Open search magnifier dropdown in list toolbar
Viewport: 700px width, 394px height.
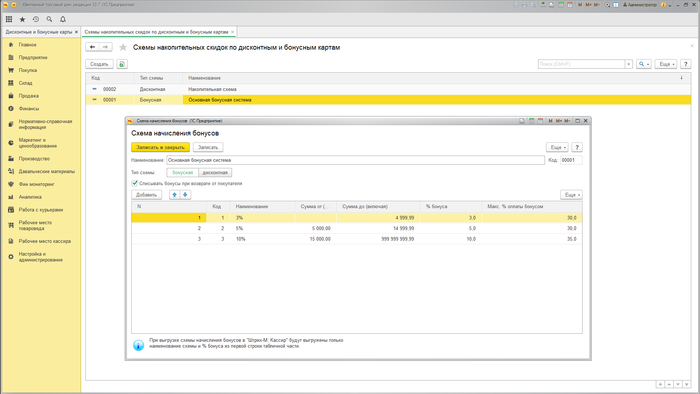[x=644, y=64]
